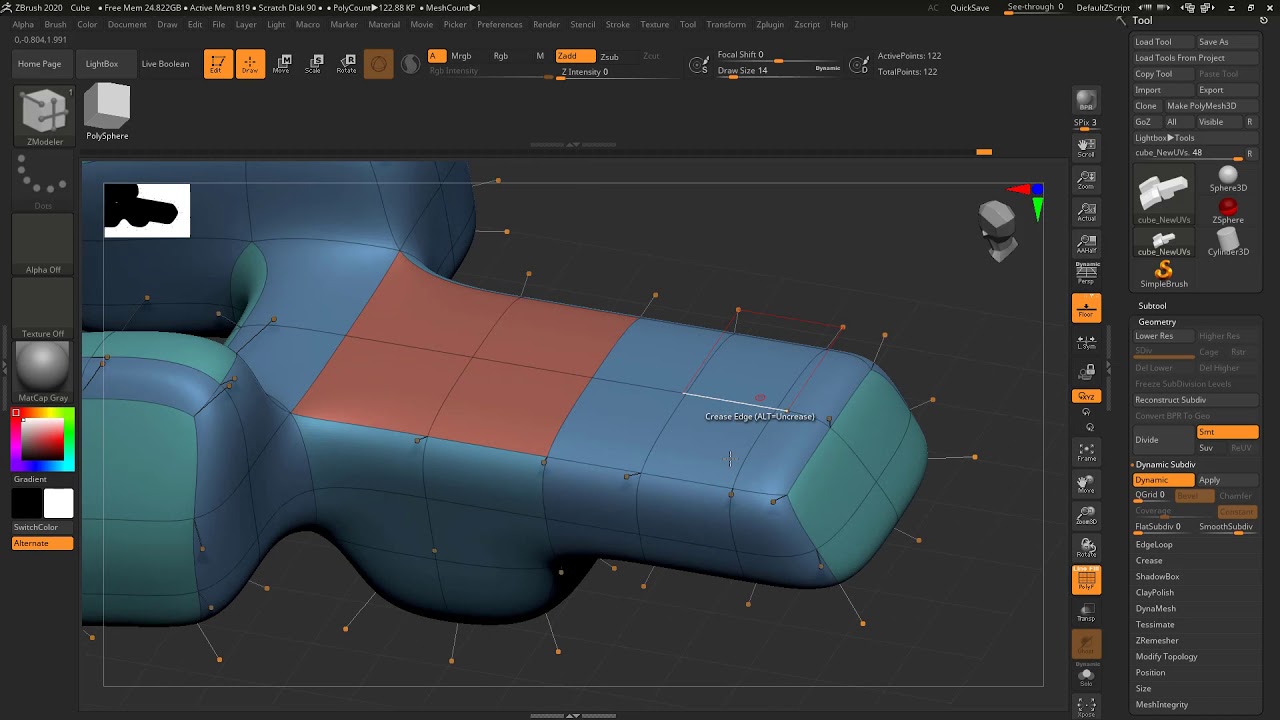Click the Zoom3D icon
This screenshot has height=720, width=1280.
pyautogui.click(x=1086, y=516)
